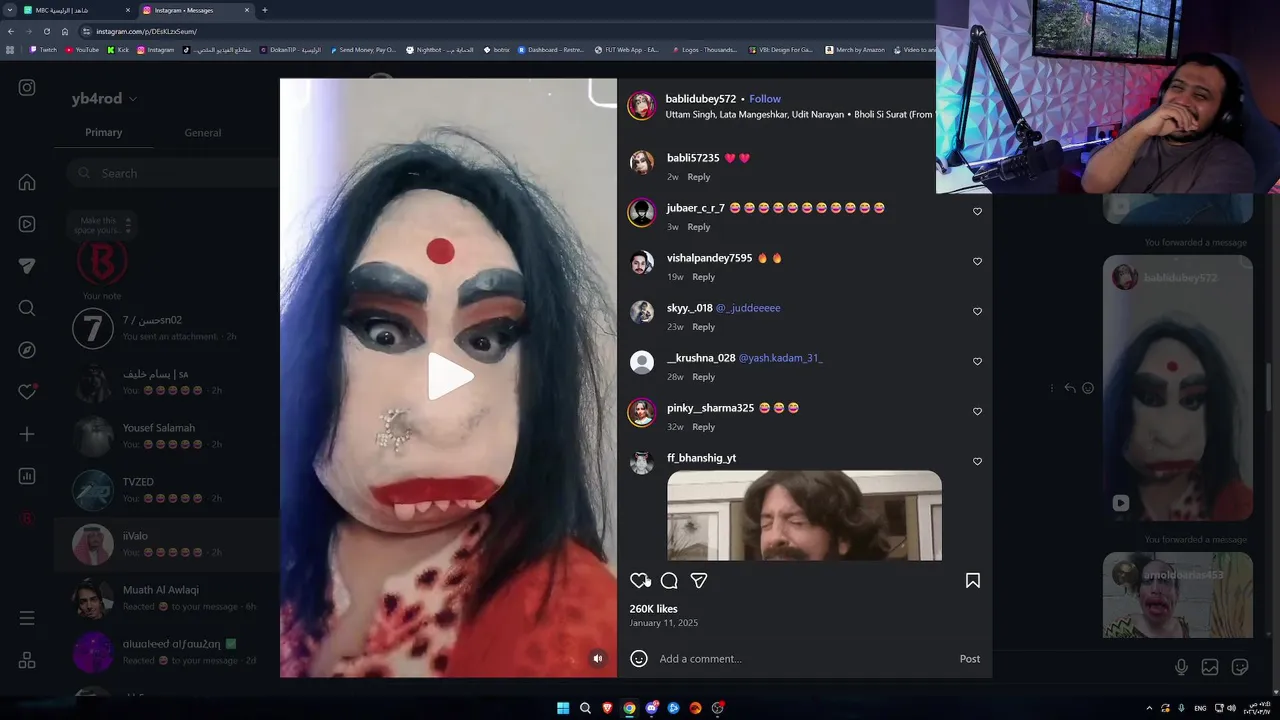Open the Meta apps grid icon
The image size is (1280, 720).
(x=27, y=660)
